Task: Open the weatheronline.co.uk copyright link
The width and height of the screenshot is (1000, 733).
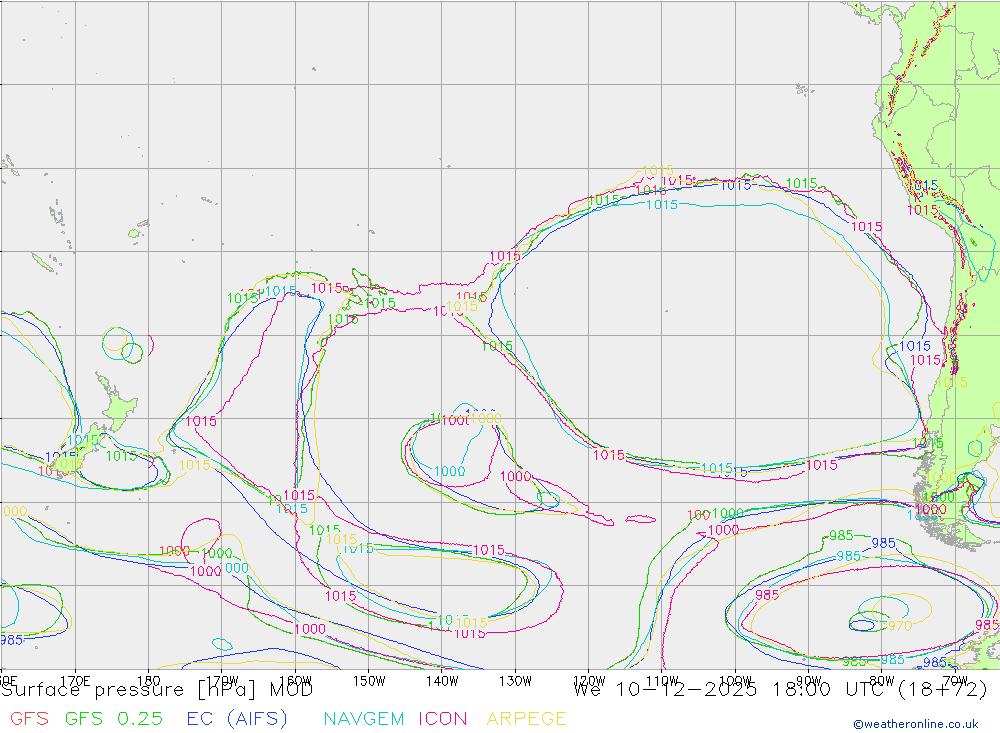Action: 916,724
